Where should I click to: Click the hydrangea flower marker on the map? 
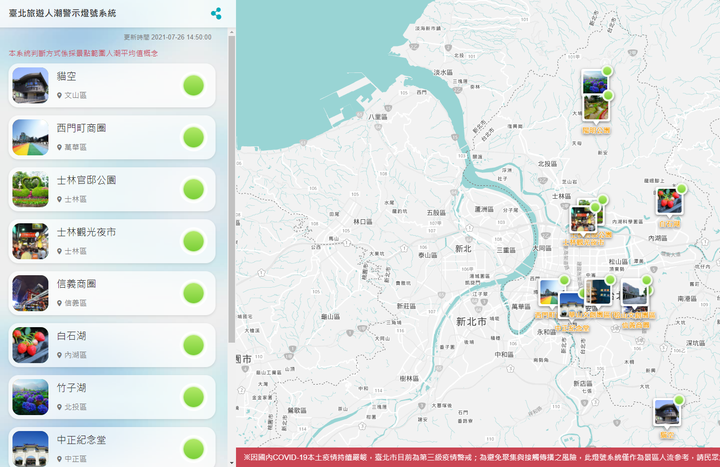pos(595,82)
